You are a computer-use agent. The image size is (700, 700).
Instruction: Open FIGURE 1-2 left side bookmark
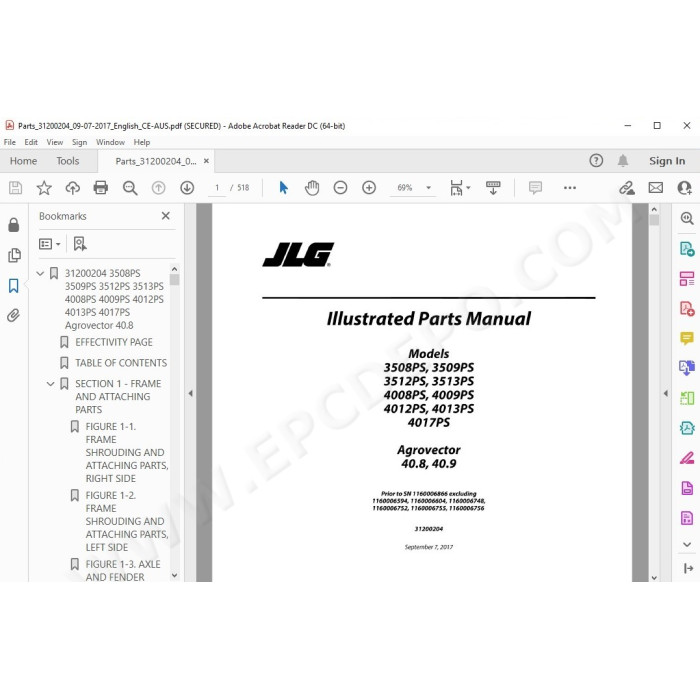point(127,521)
